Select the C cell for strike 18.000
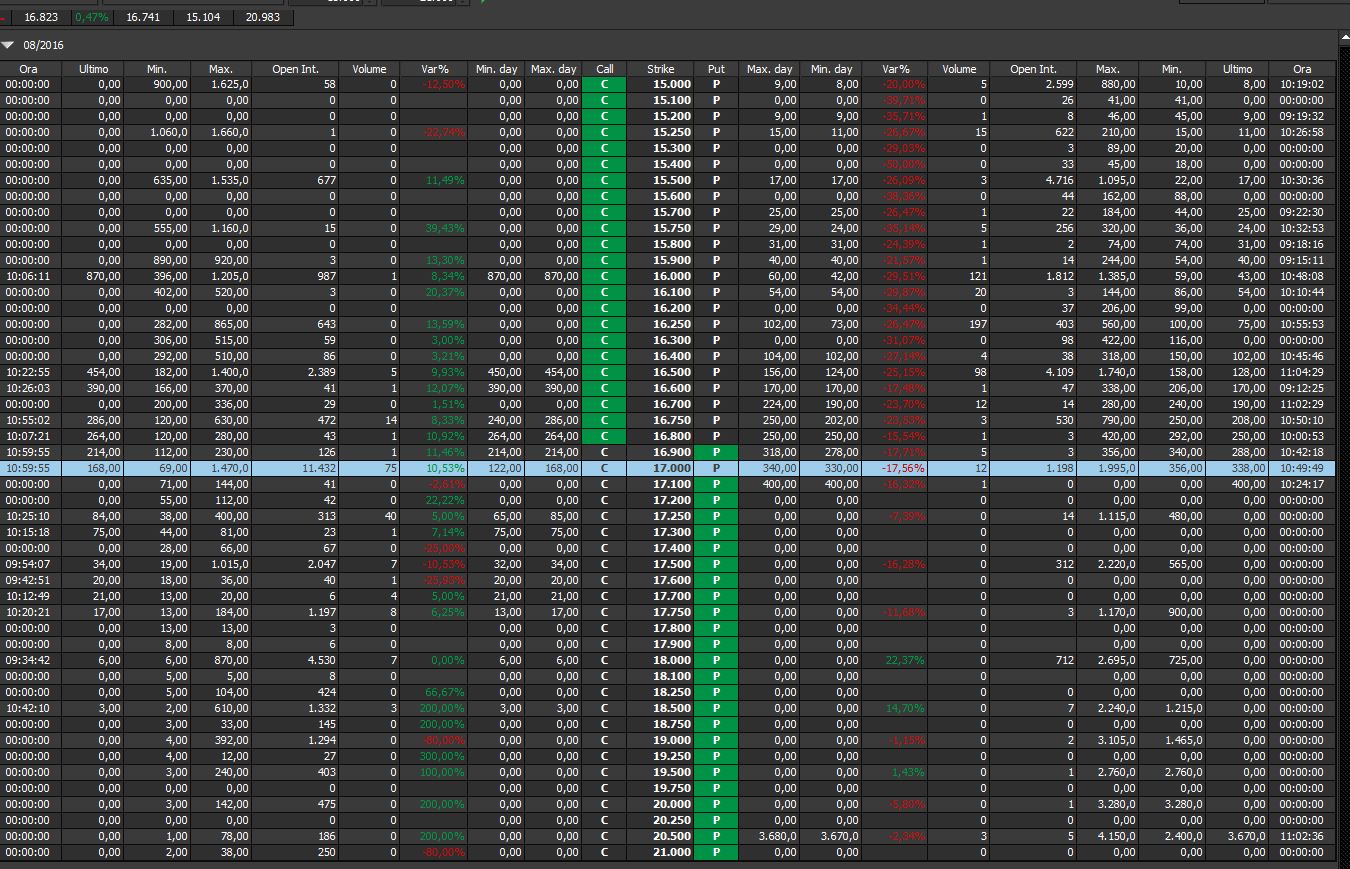 click(x=604, y=661)
